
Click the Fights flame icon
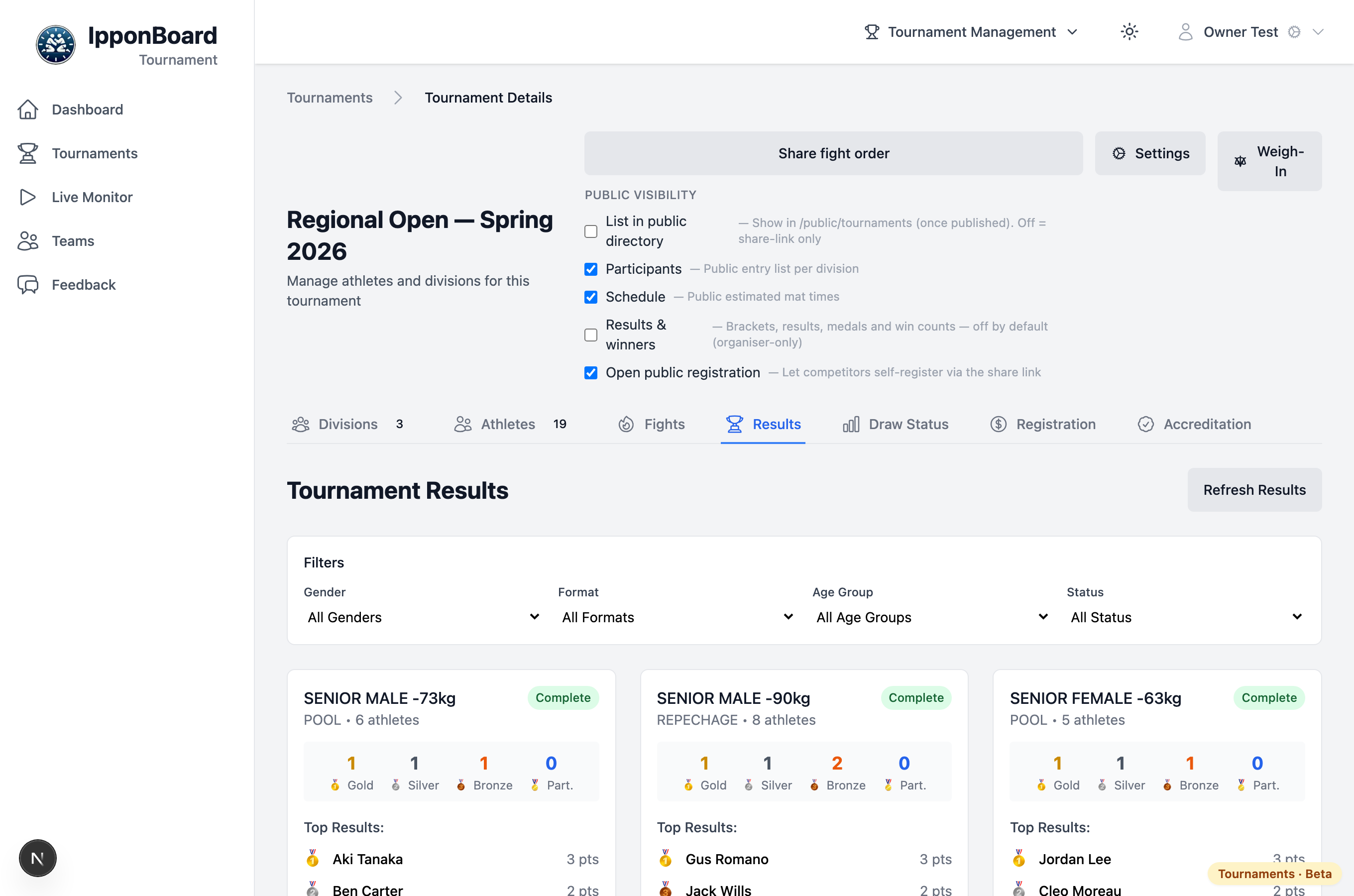(x=626, y=424)
